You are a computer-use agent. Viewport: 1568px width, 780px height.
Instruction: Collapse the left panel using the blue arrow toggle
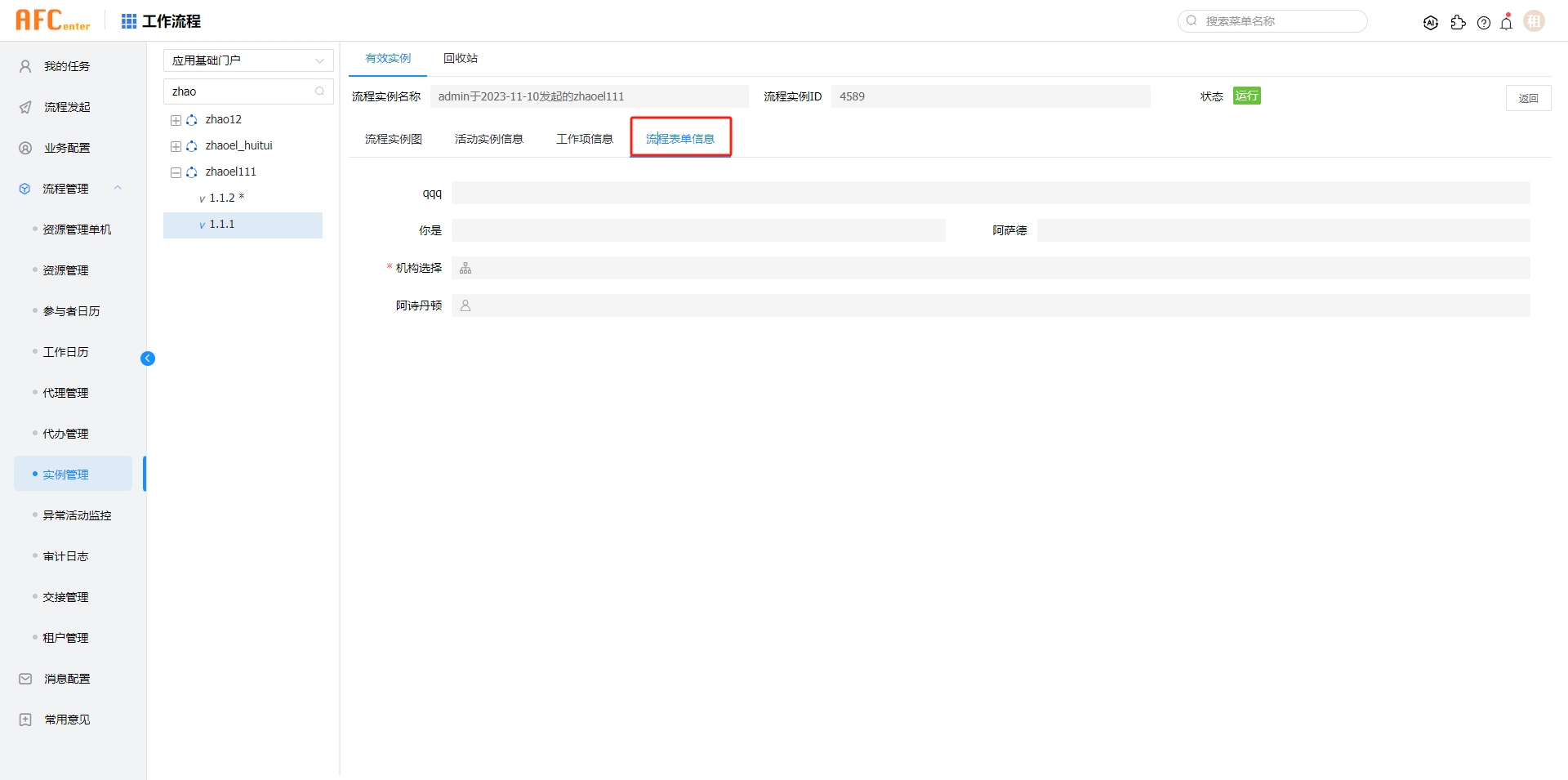pos(148,359)
